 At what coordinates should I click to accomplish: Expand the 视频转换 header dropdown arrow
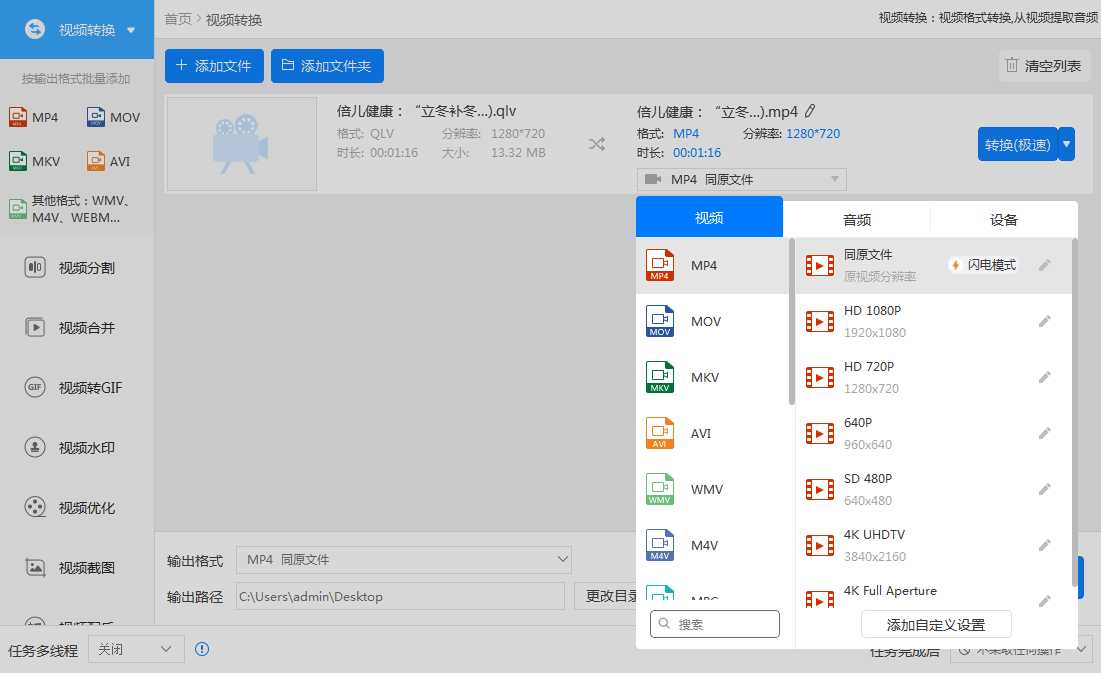pos(131,30)
